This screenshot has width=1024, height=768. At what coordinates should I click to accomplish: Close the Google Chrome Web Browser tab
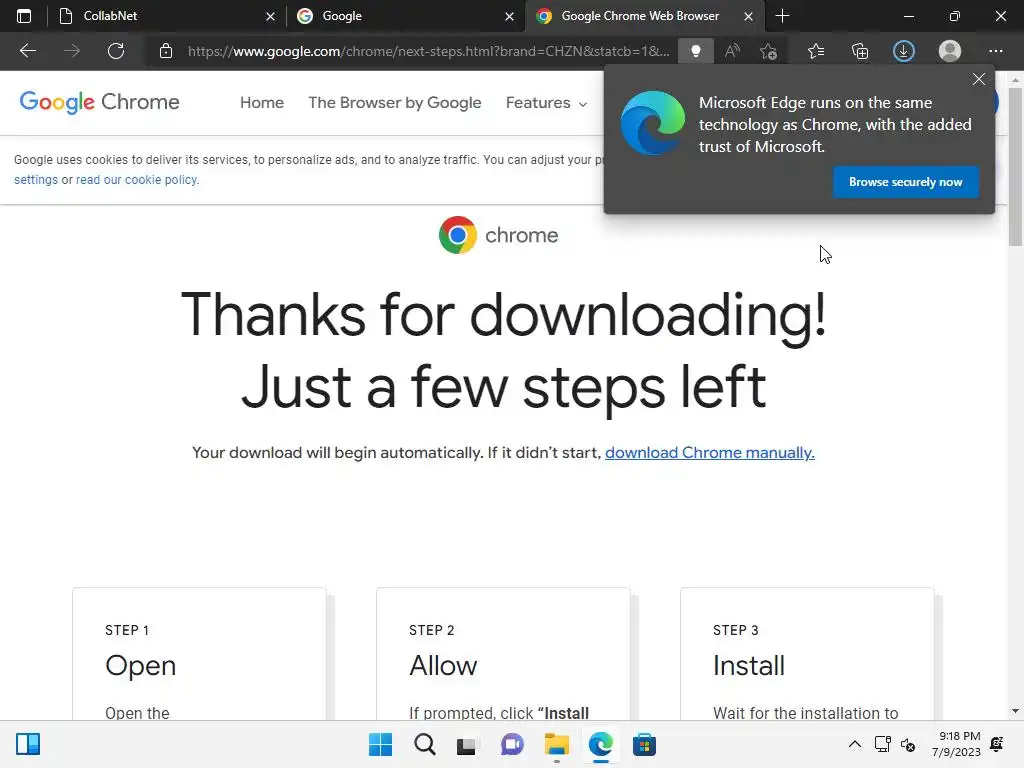(x=748, y=16)
